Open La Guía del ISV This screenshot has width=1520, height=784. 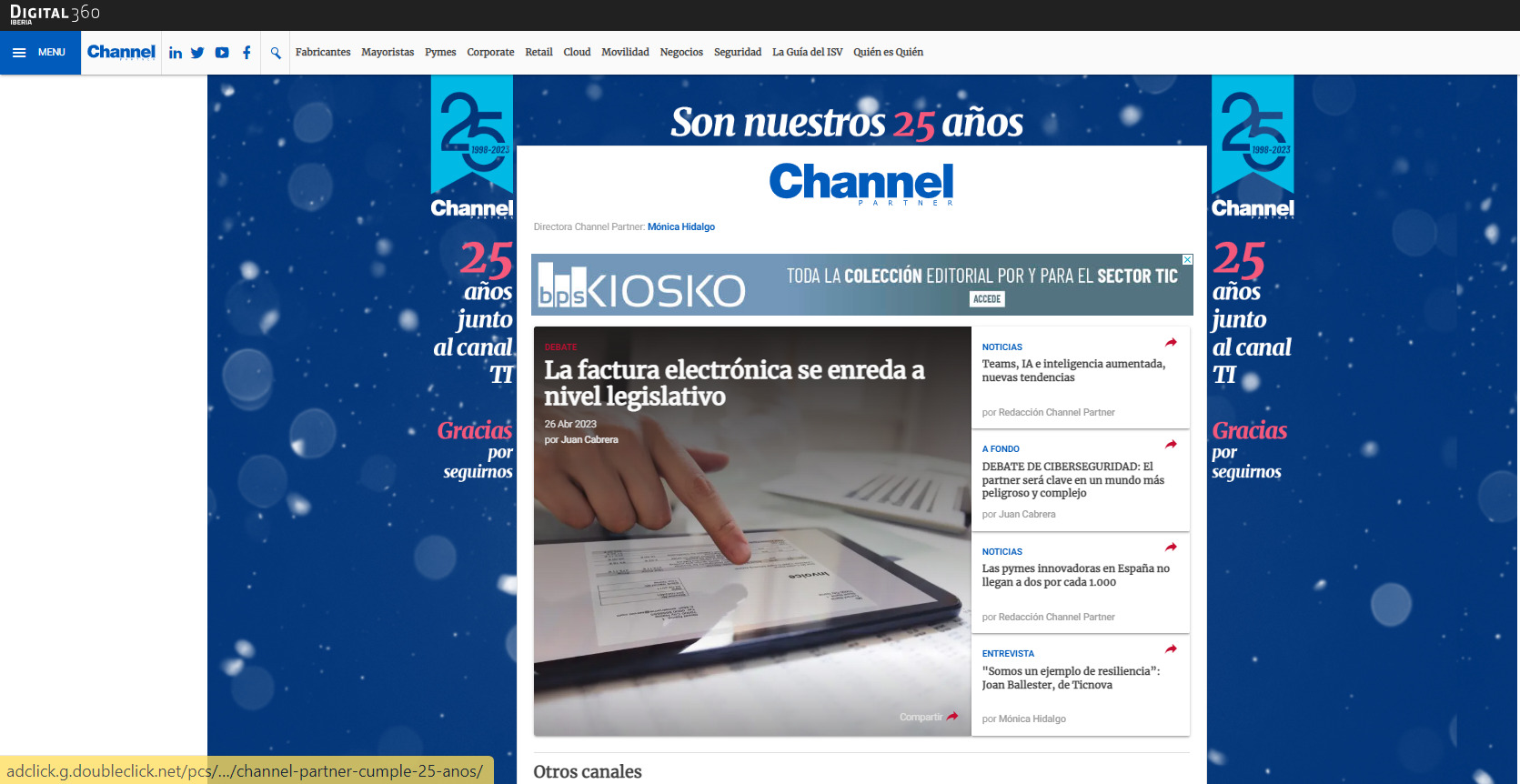(x=808, y=53)
